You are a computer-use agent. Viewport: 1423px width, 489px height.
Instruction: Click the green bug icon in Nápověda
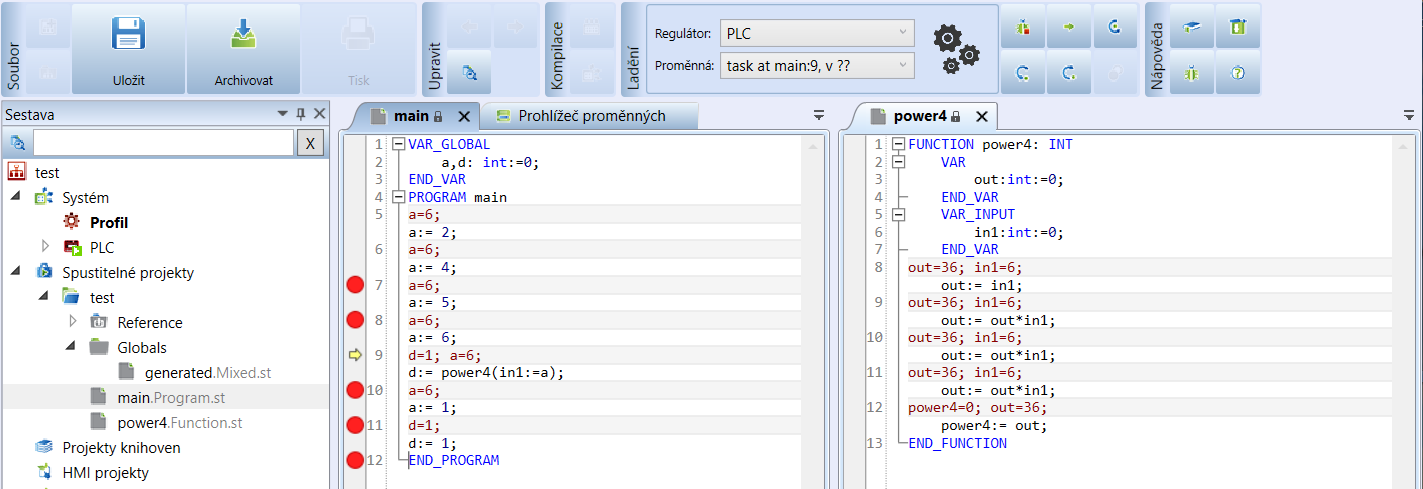click(x=1192, y=72)
